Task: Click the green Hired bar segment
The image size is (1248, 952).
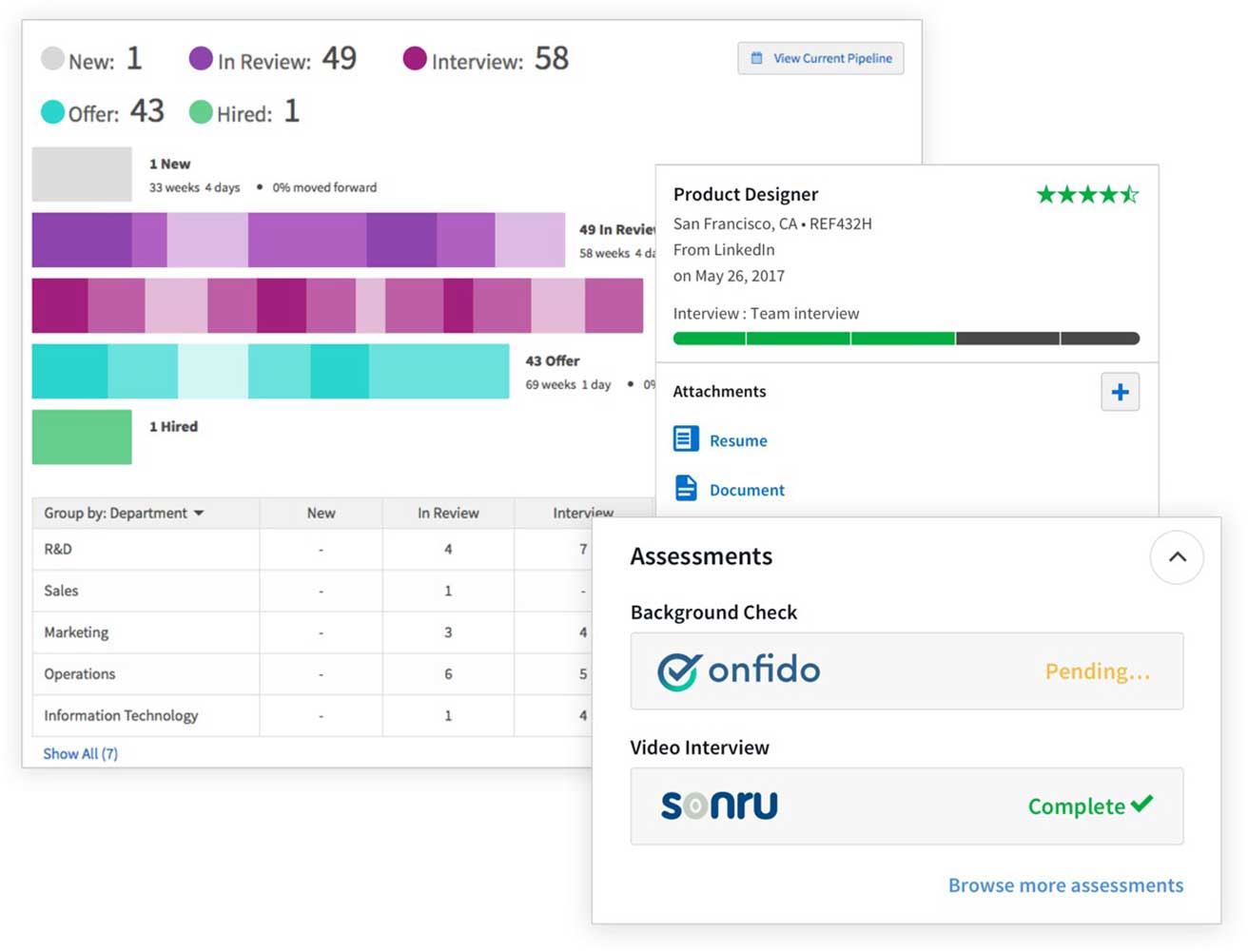Action: click(x=82, y=437)
